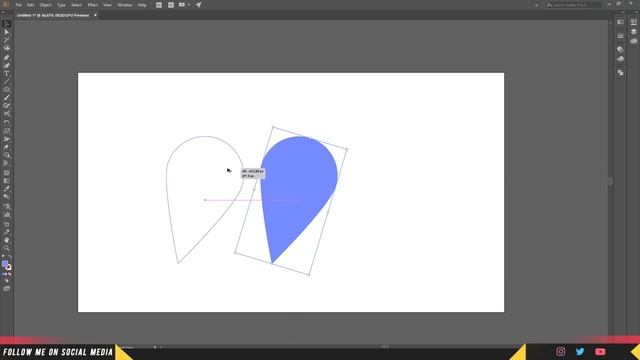Open the View menu
Viewport: 640px width, 360px height.
(x=107, y=5)
